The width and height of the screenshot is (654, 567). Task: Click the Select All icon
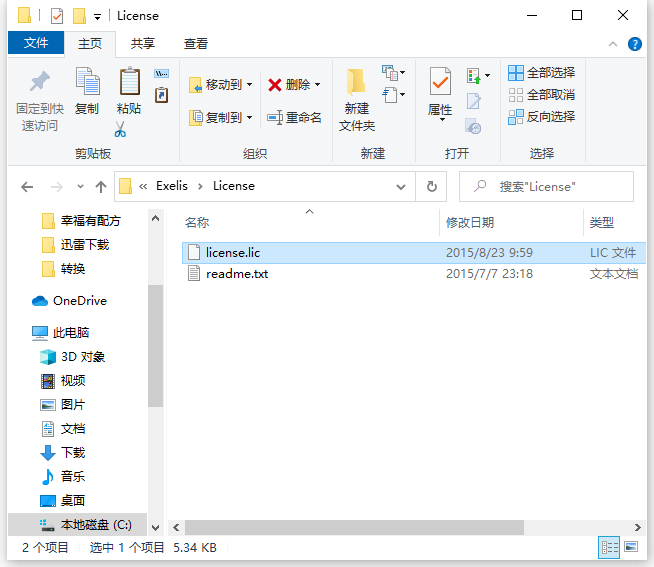516,73
